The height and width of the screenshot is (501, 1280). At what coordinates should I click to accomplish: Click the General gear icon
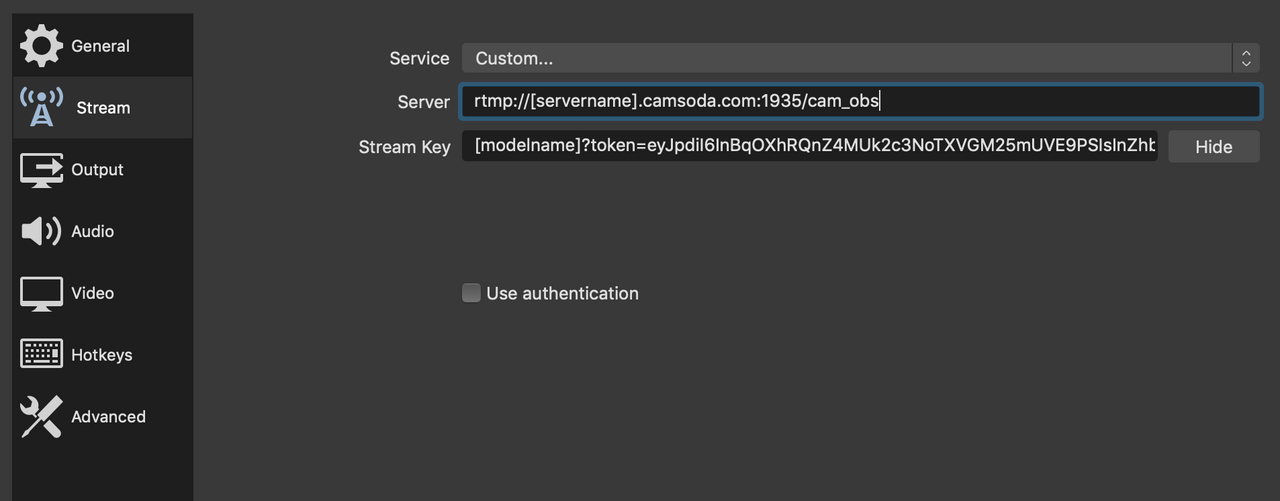click(x=41, y=46)
